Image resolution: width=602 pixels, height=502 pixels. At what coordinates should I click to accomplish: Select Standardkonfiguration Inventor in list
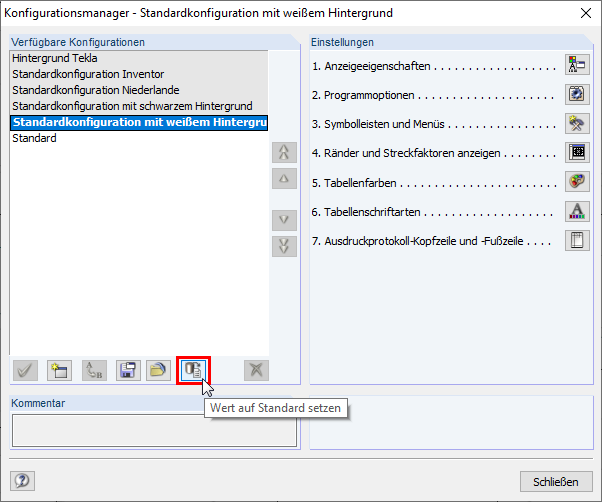139,74
